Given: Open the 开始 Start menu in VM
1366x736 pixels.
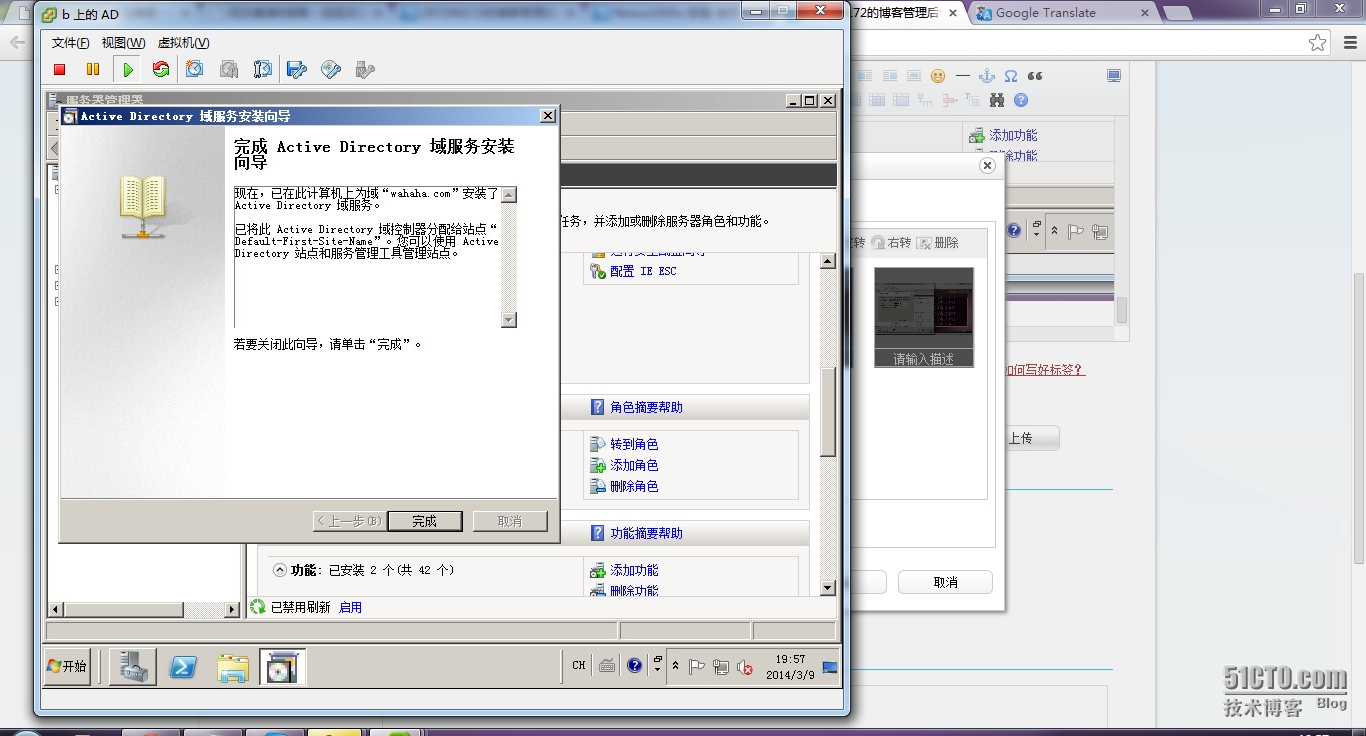Looking at the screenshot, I should 68,666.
